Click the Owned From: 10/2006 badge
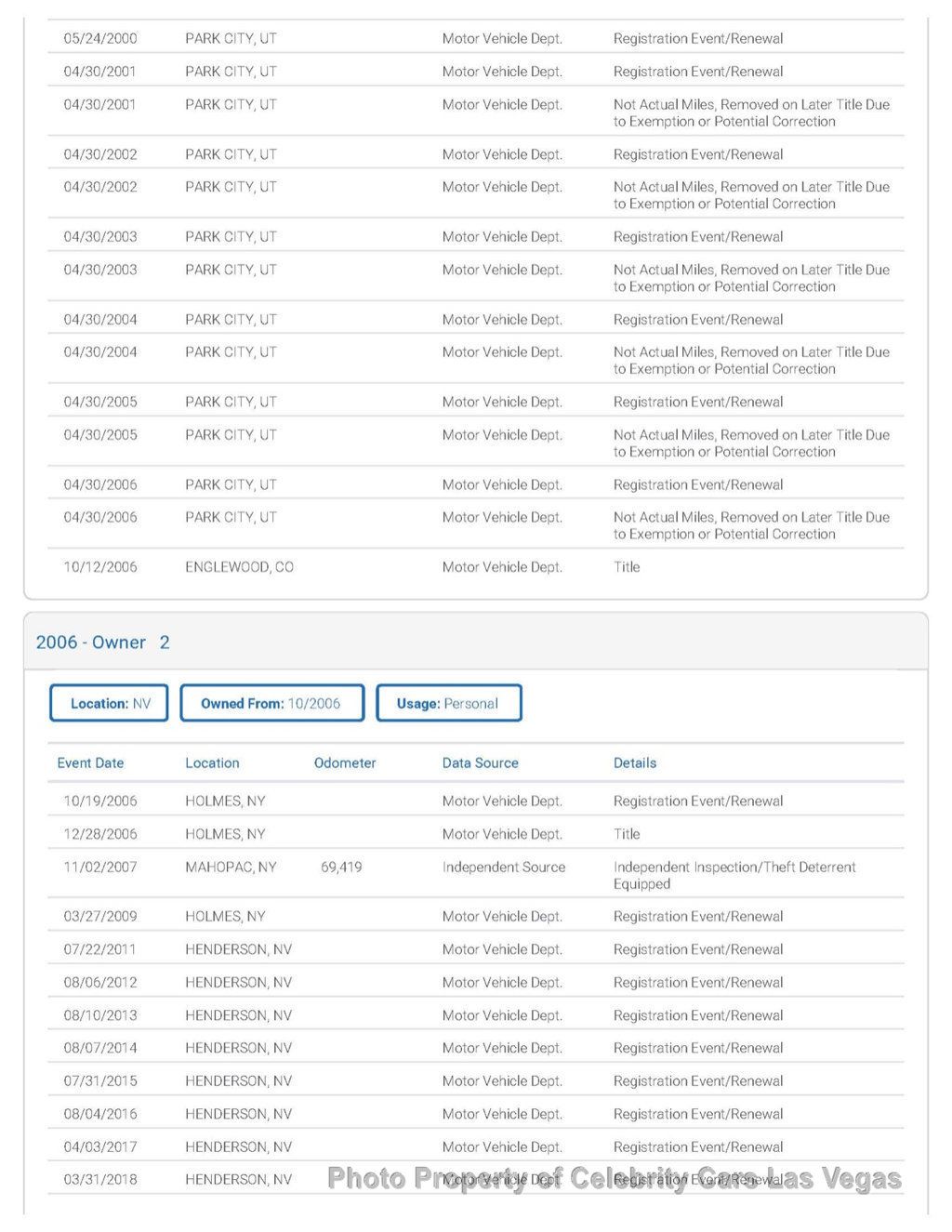Image resolution: width=952 pixels, height=1232 pixels. 271,703
